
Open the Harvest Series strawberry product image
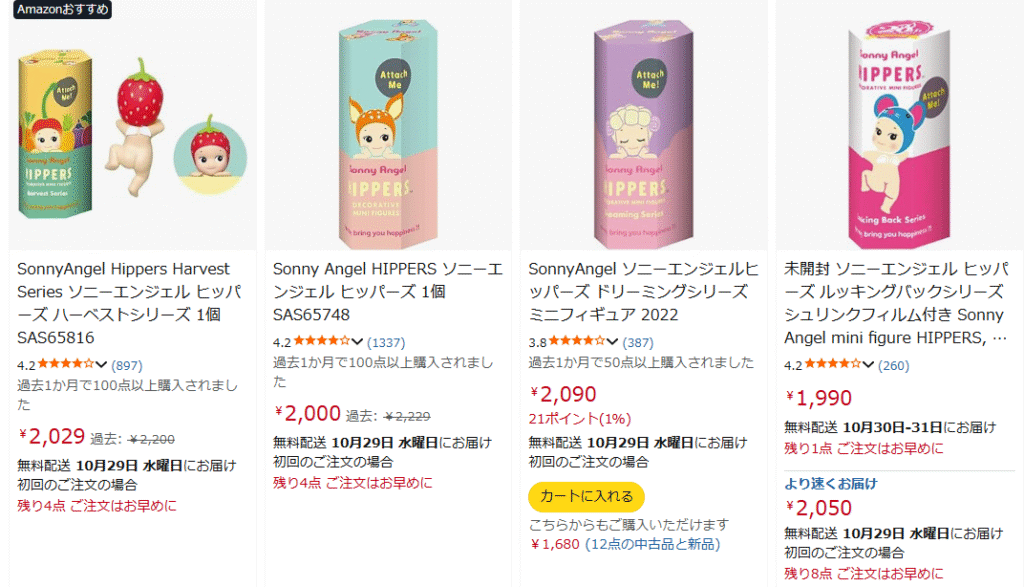133,125
